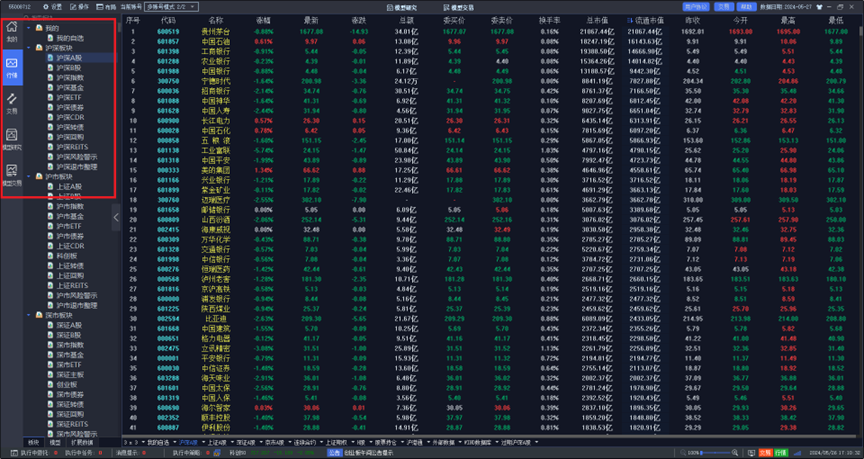Click the 用户协议 button

pyautogui.click(x=696, y=7)
